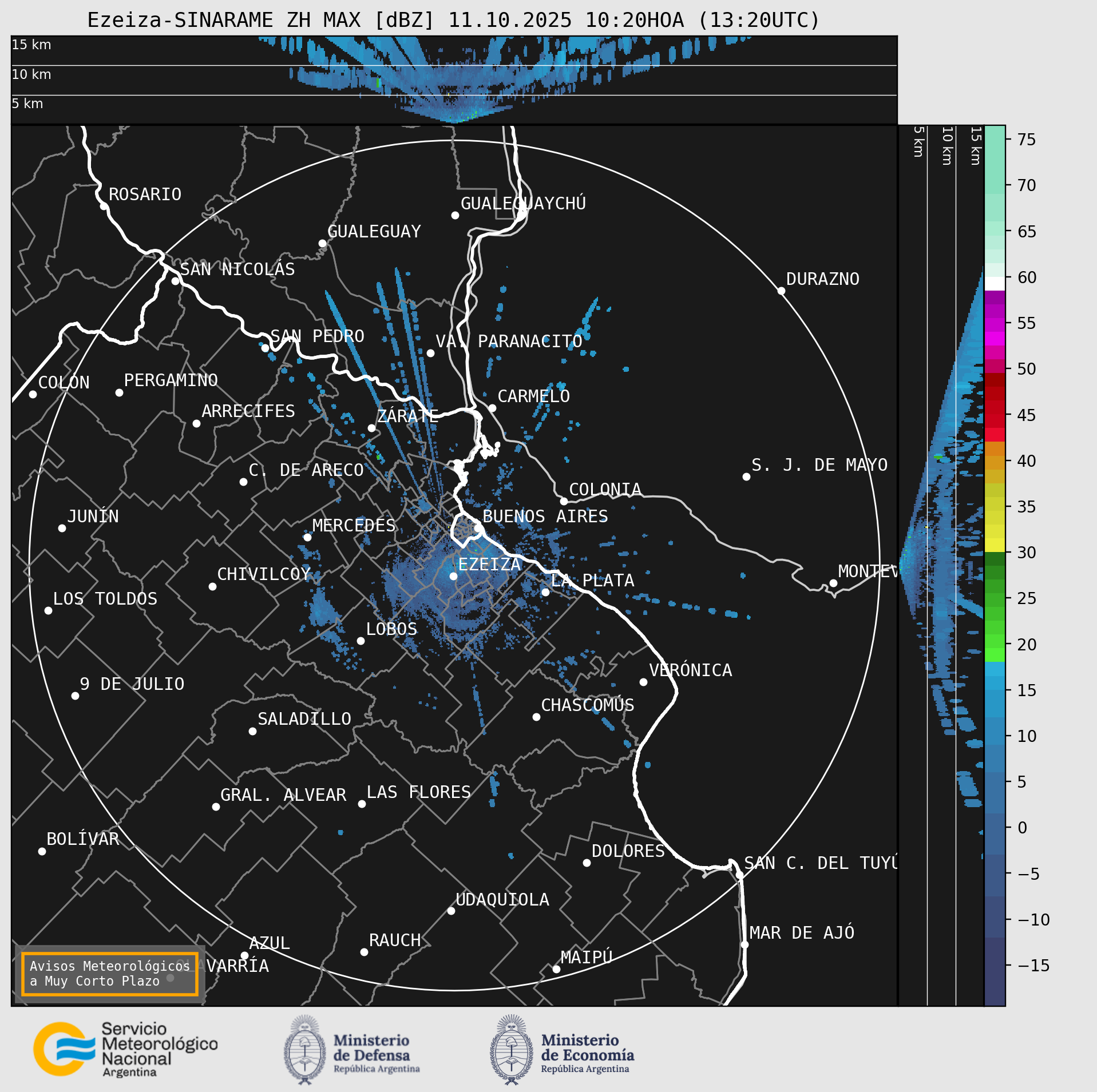The image size is (1097, 1092).
Task: Click the Ministerio de Defensa emblem
Action: [x=305, y=1050]
